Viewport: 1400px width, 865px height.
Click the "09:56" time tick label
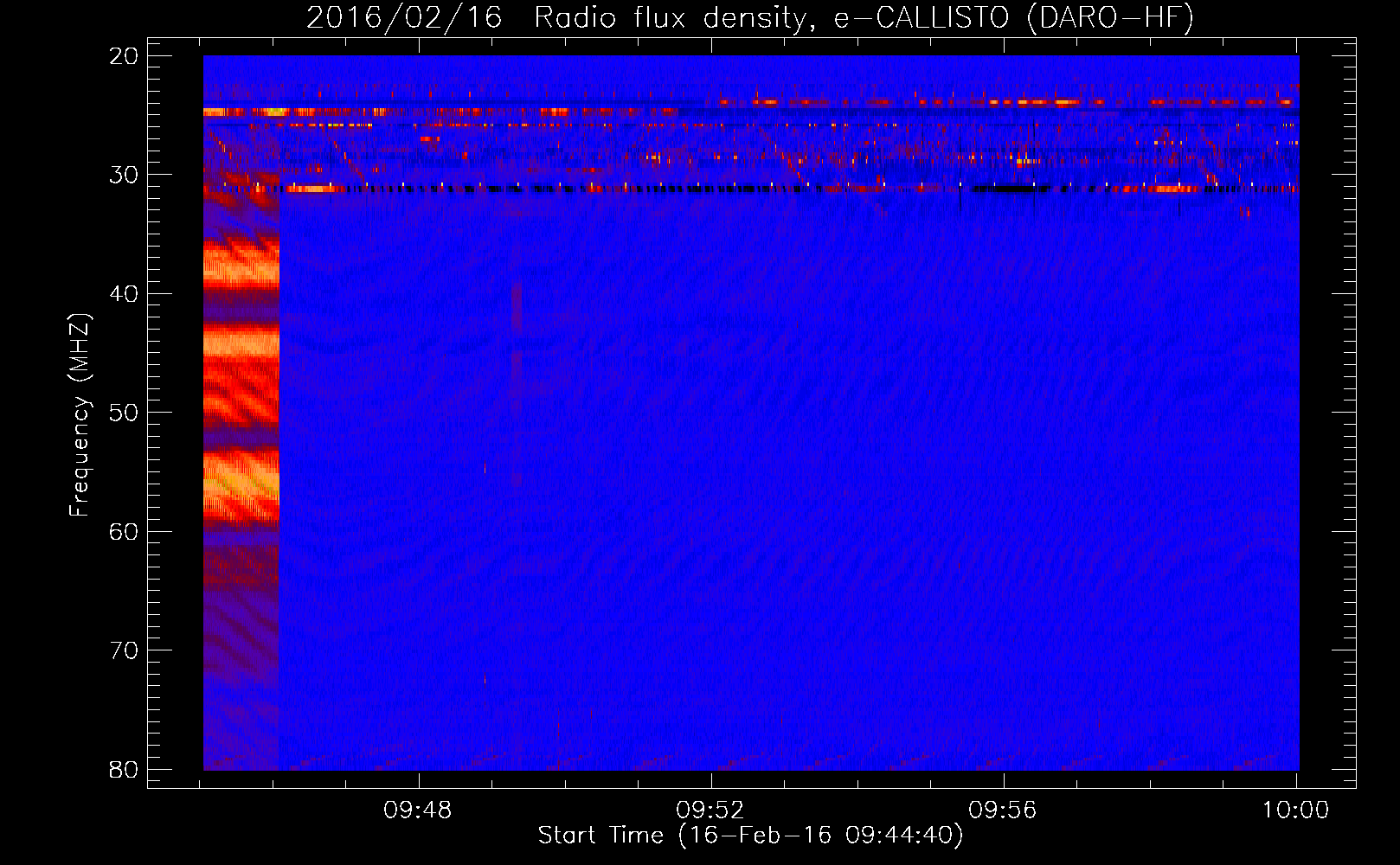(x=1003, y=811)
